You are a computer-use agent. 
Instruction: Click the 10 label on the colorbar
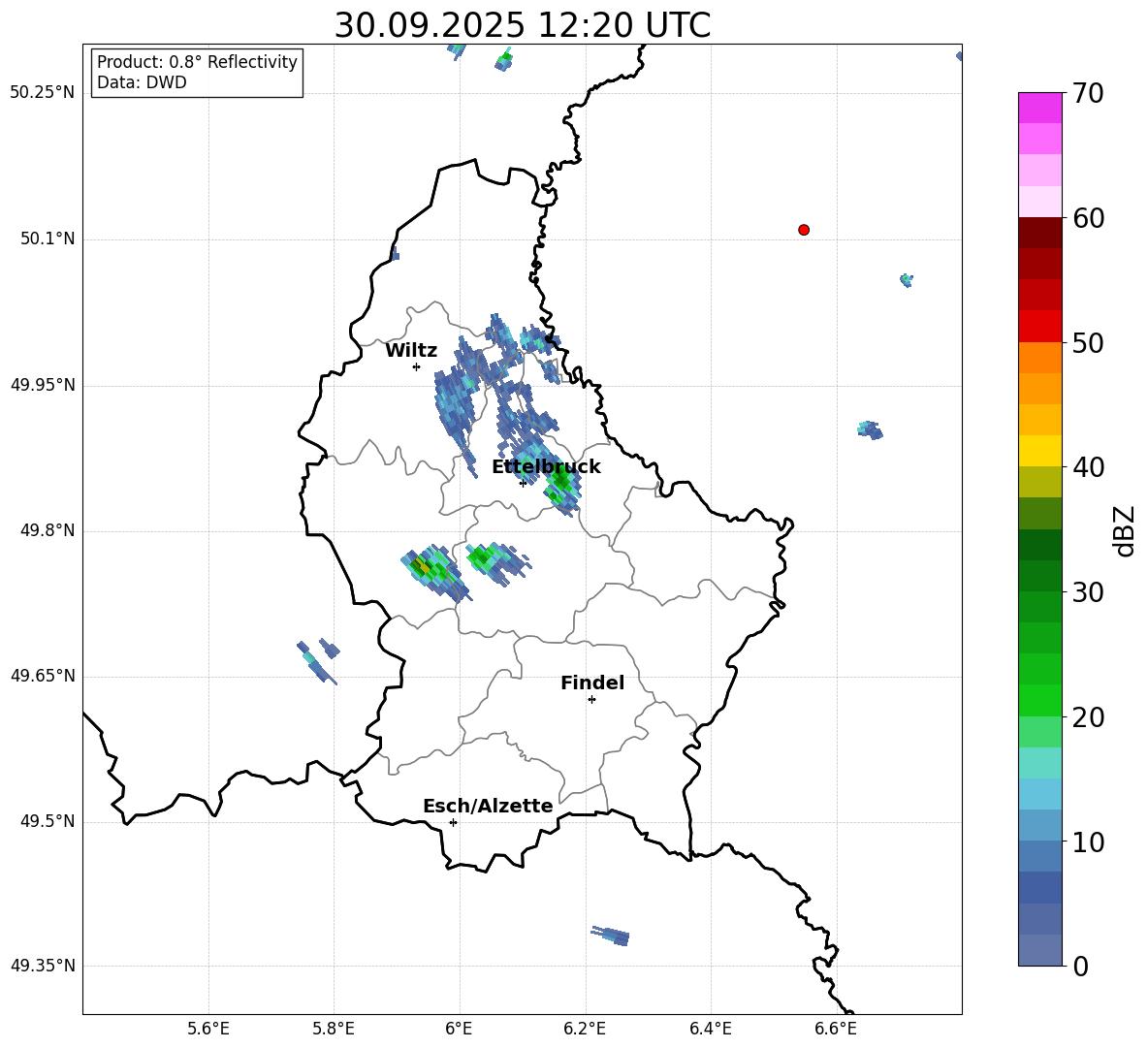[x=1088, y=842]
